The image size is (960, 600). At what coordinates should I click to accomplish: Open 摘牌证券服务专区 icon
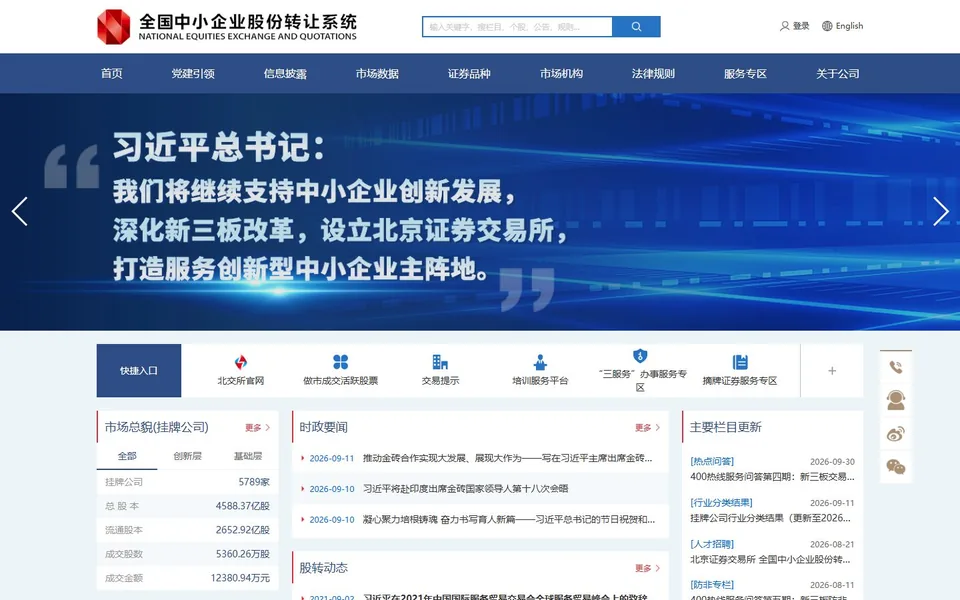click(740, 362)
